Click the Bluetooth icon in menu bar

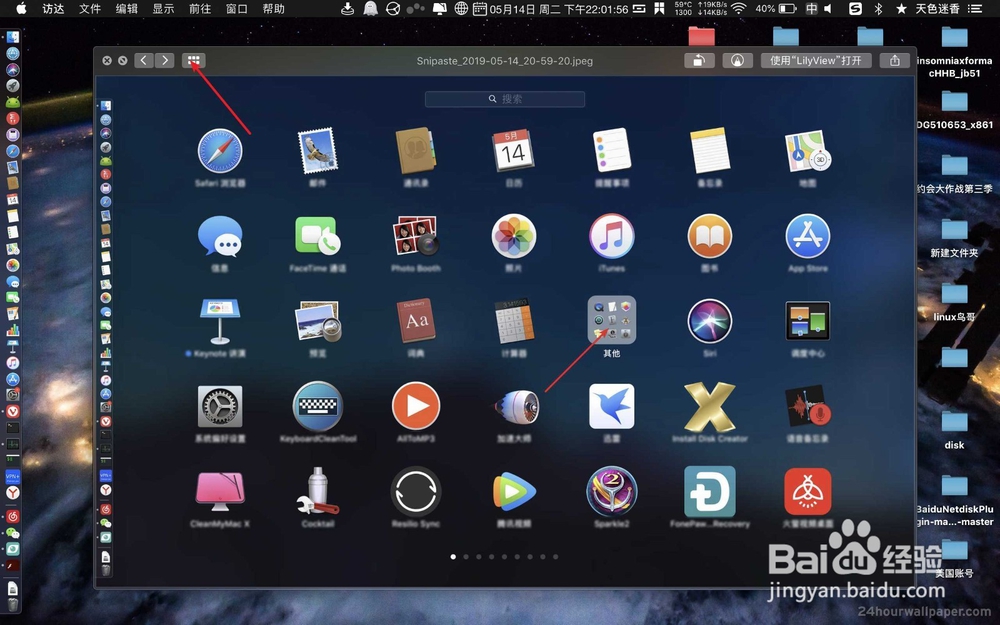[x=879, y=9]
